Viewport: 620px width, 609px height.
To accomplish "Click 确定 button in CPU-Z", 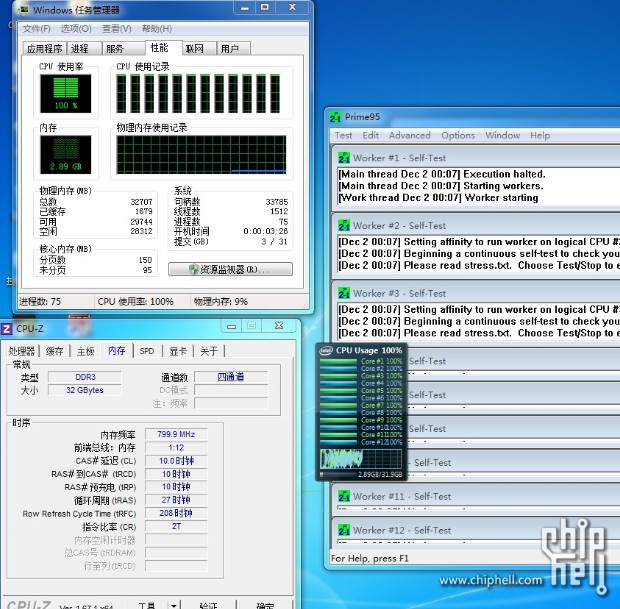I will click(x=264, y=605).
